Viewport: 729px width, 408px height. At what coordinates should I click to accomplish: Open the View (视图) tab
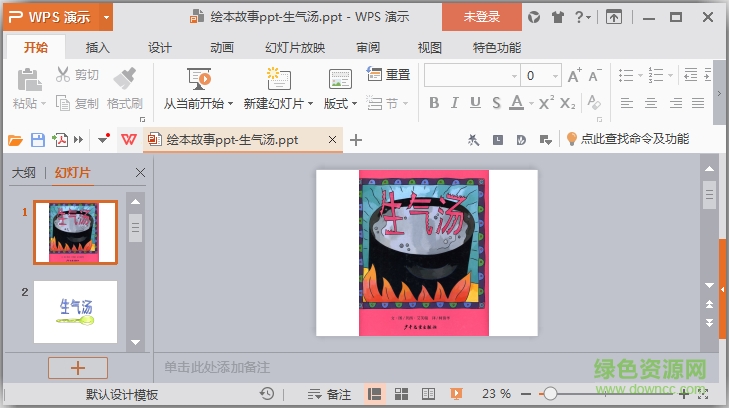coord(430,47)
